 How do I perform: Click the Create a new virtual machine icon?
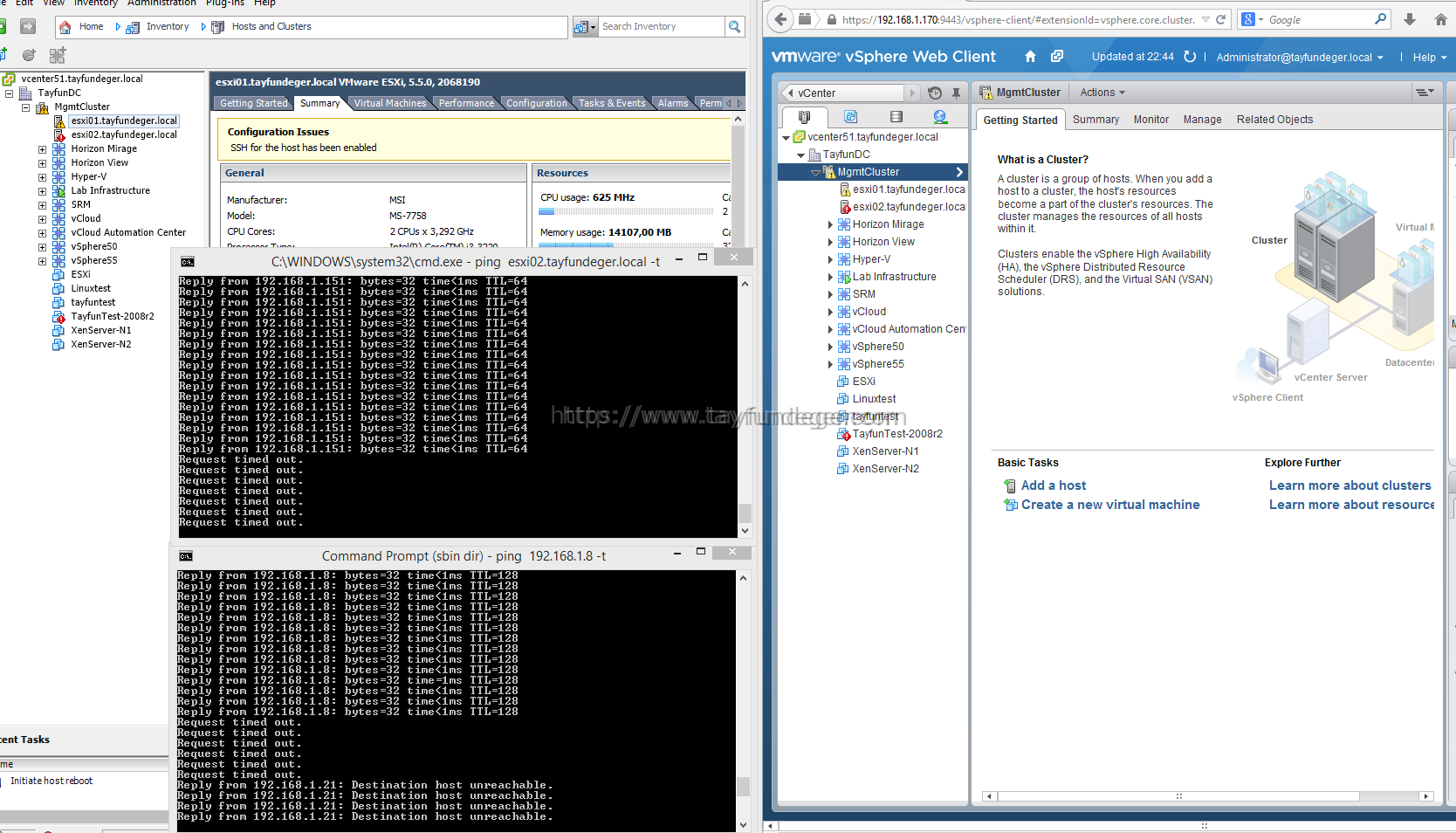(x=1010, y=505)
